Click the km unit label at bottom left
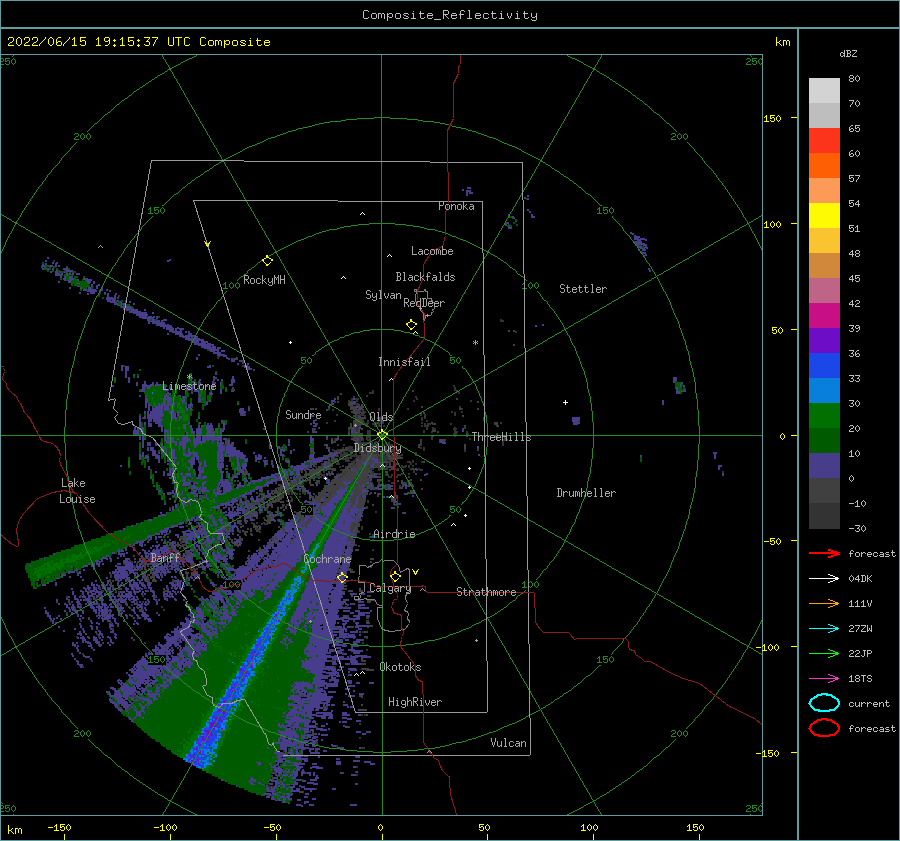 pyautogui.click(x=14, y=830)
